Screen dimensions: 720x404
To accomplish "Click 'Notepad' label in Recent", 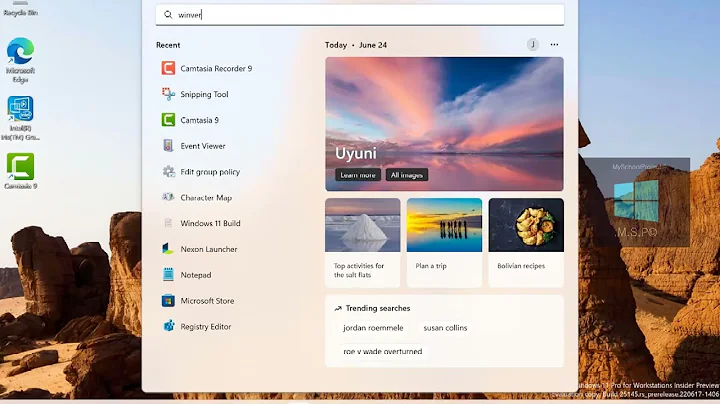I will tap(196, 275).
